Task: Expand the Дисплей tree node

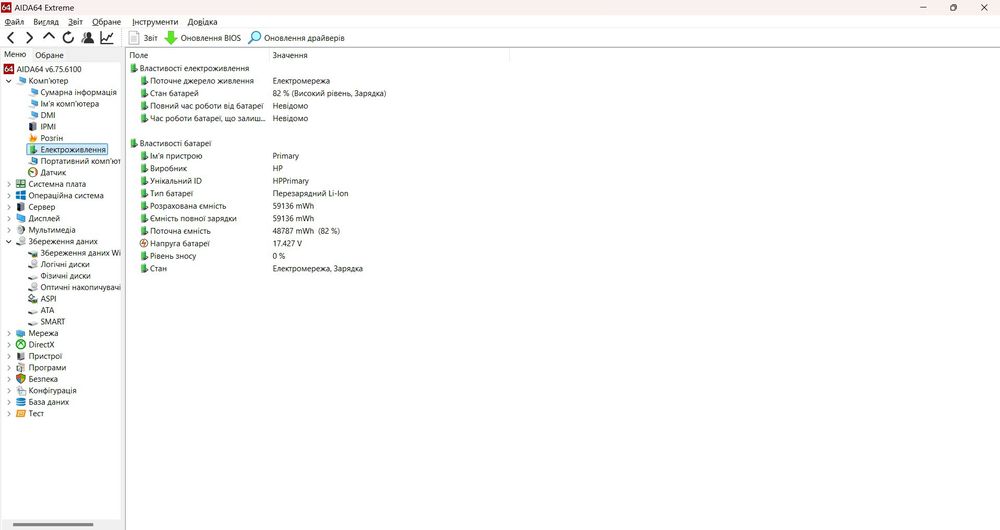Action: [9, 219]
